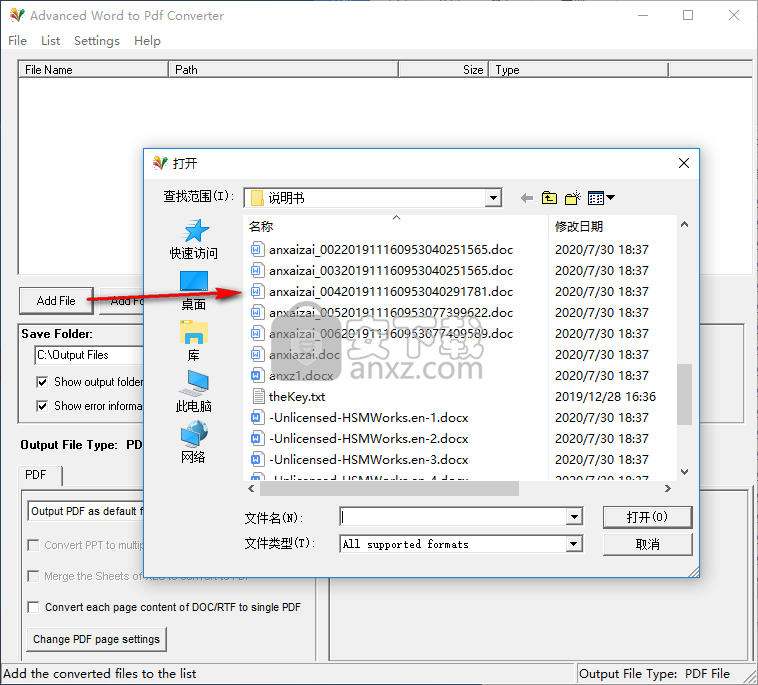758x685 pixels.
Task: Click the file list horizontal scrollbar thumb
Action: tap(389, 489)
